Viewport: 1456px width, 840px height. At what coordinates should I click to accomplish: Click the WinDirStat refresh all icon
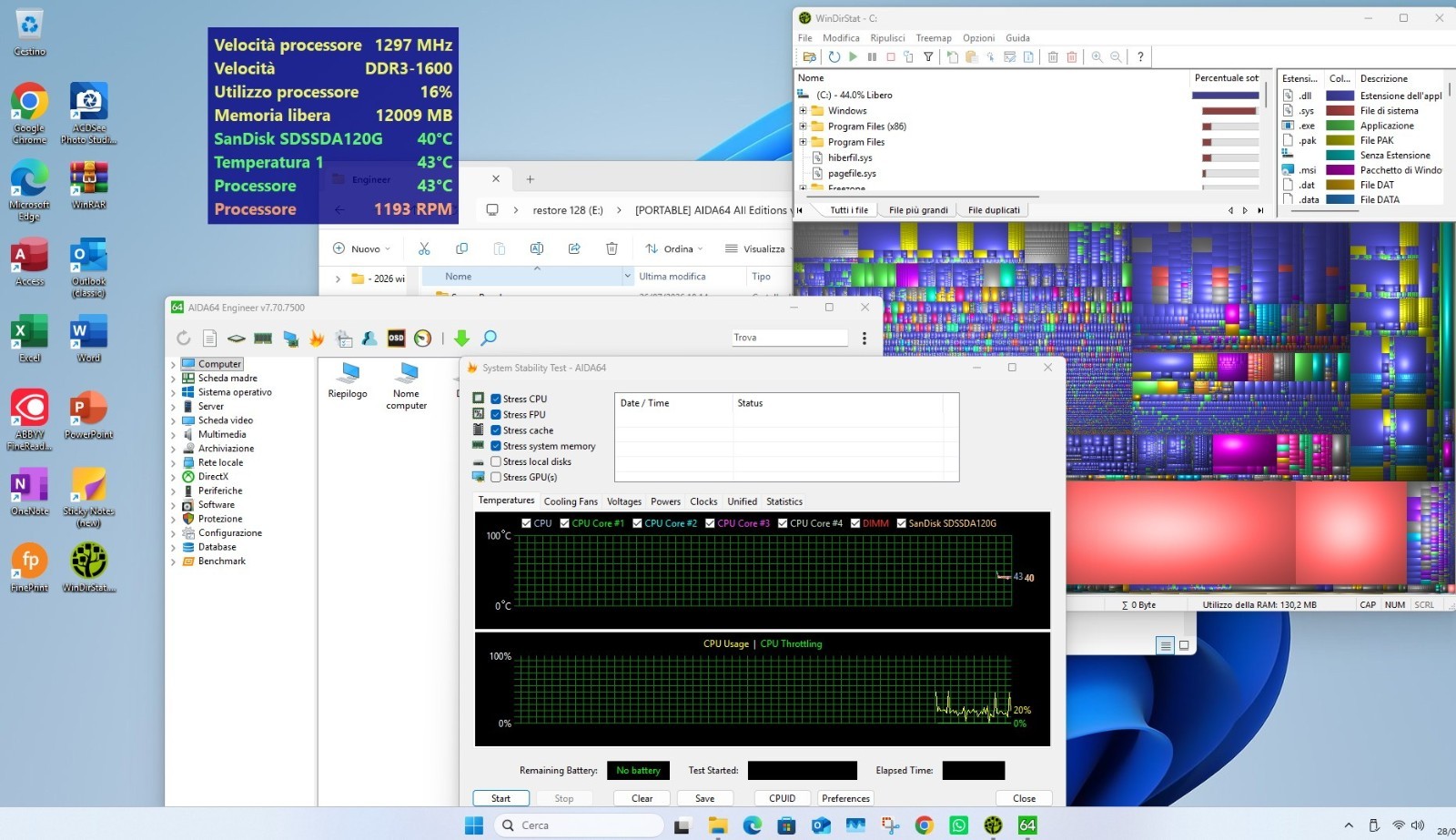click(x=834, y=56)
